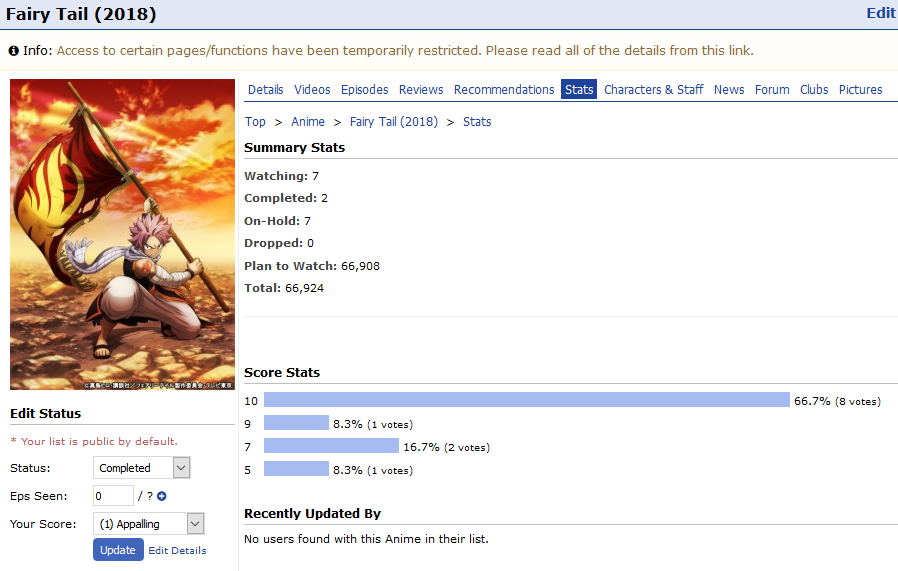Click the '16.7% (2 votes)' label
The width and height of the screenshot is (898, 571).
(x=447, y=447)
